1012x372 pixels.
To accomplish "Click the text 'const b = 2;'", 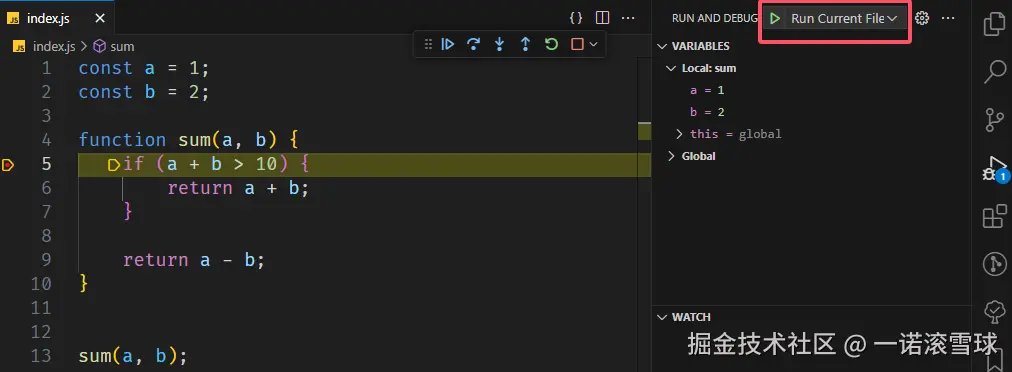I will [144, 92].
